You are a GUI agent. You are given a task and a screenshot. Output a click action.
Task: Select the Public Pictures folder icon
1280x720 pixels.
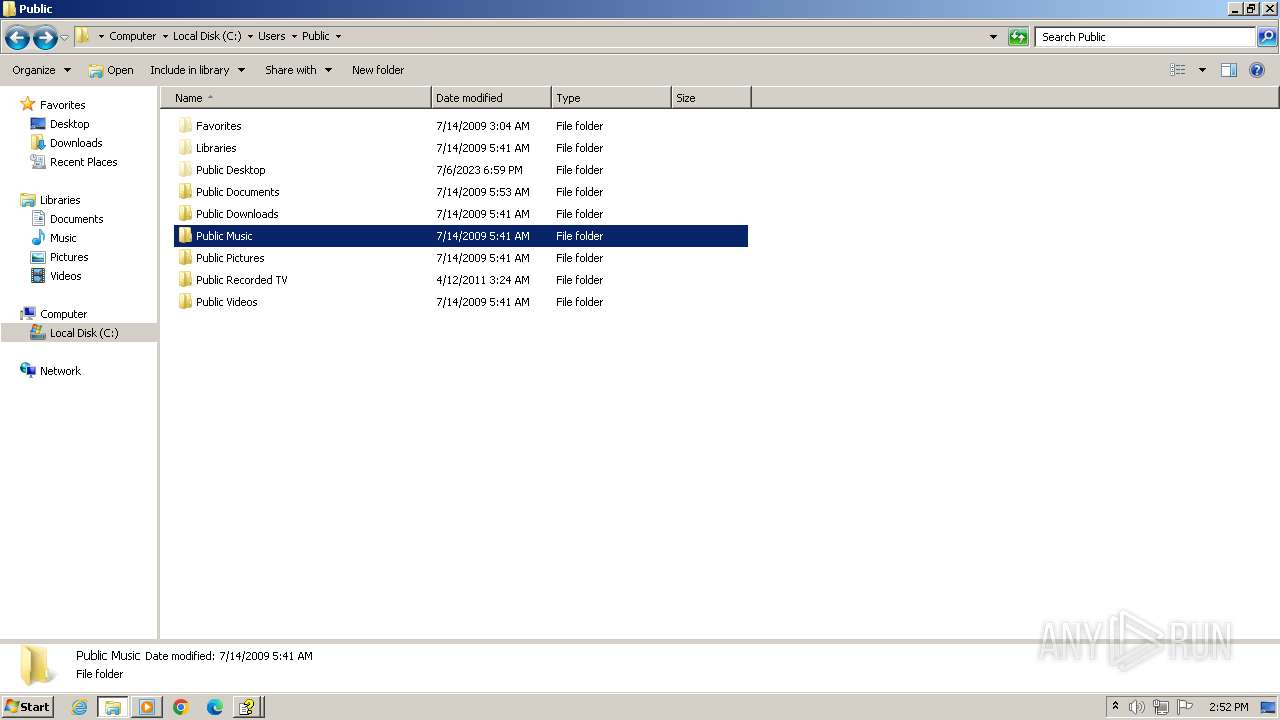pyautogui.click(x=185, y=258)
